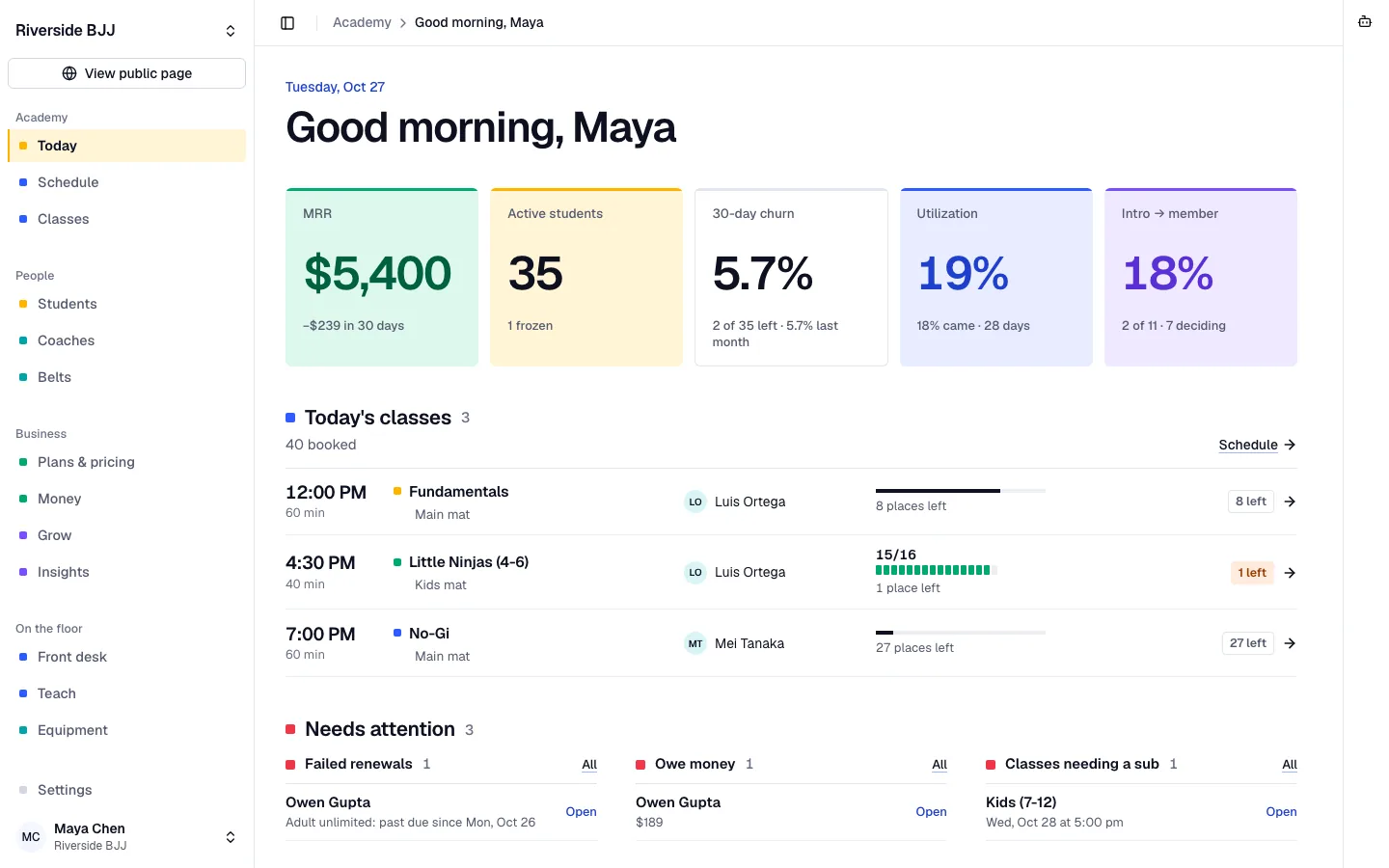Open the Grow section
1389x868 pixels.
pyautogui.click(x=126, y=535)
